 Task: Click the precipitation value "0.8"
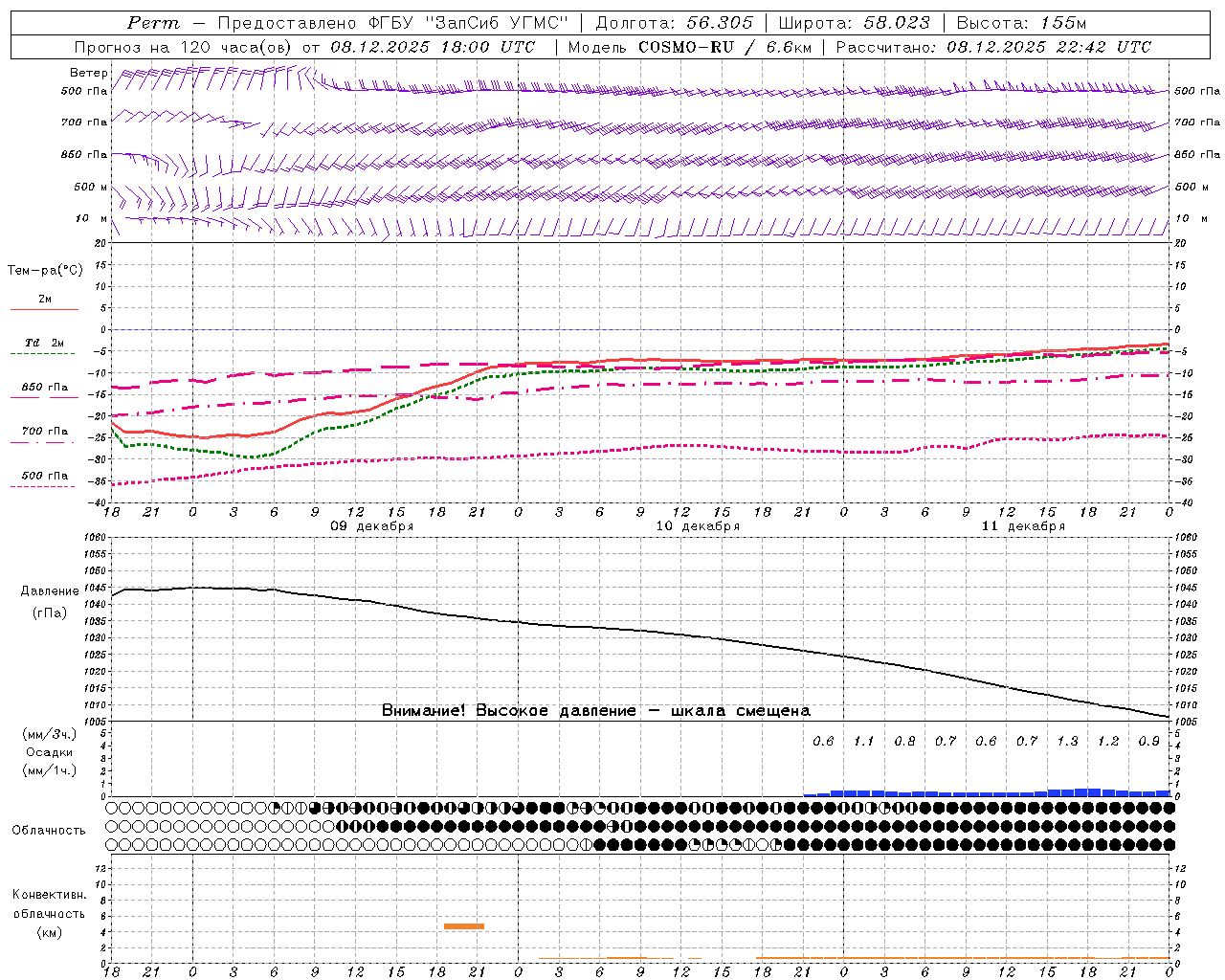point(904,741)
